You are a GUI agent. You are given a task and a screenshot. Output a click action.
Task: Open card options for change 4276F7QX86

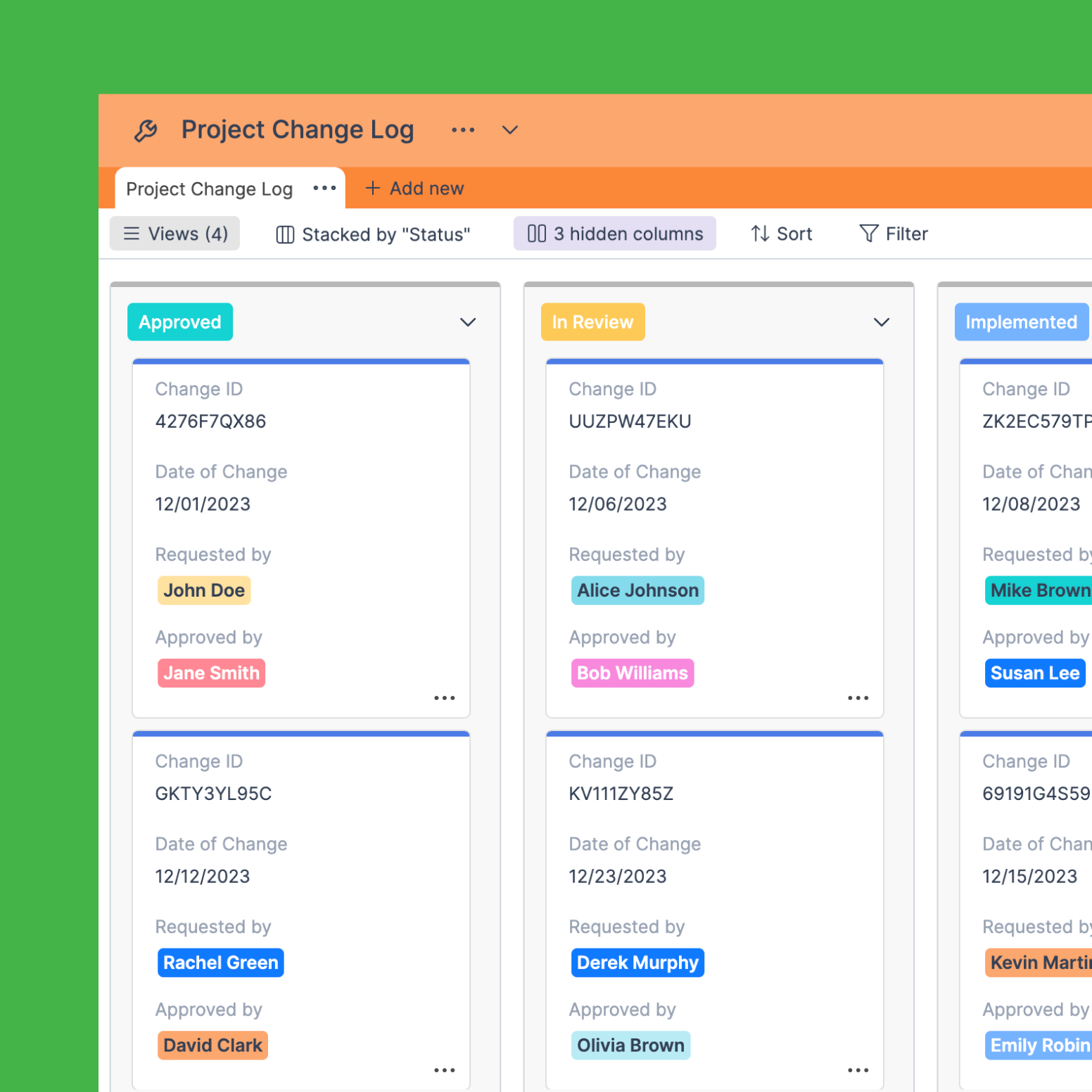(444, 697)
